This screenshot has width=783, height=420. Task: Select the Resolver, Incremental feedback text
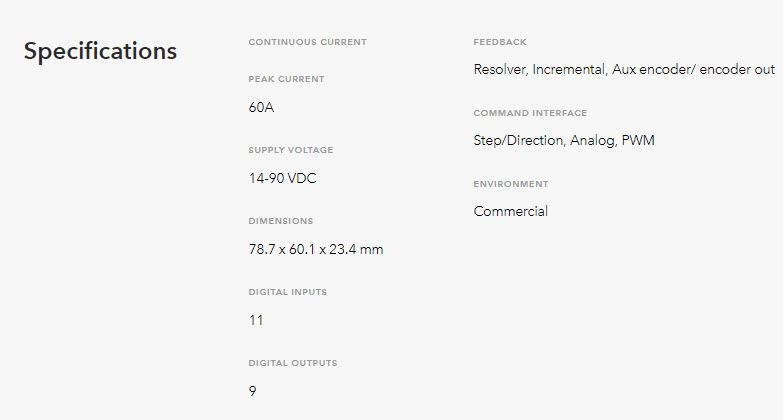pyautogui.click(x=540, y=69)
